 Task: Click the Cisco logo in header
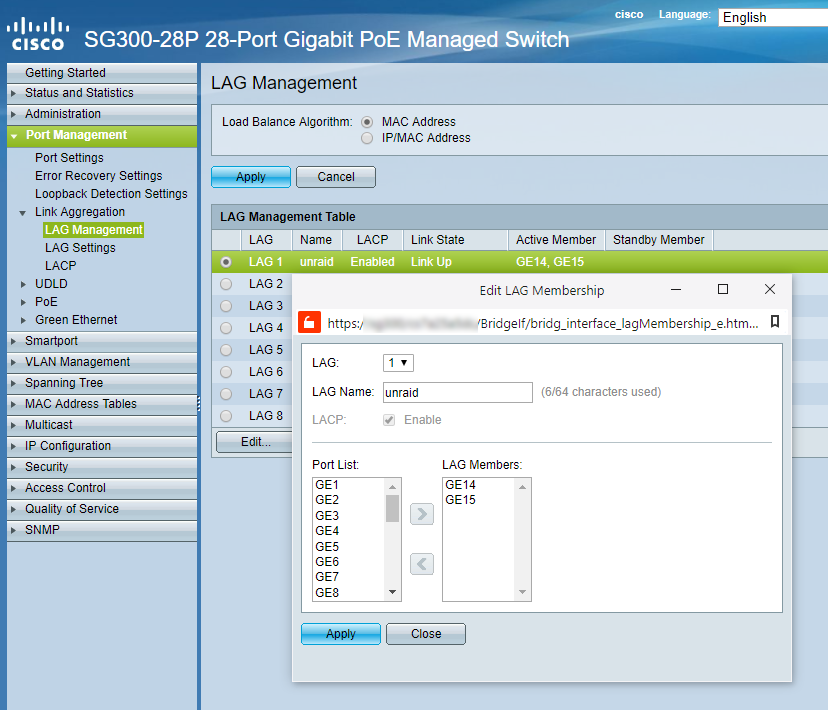(x=37, y=34)
